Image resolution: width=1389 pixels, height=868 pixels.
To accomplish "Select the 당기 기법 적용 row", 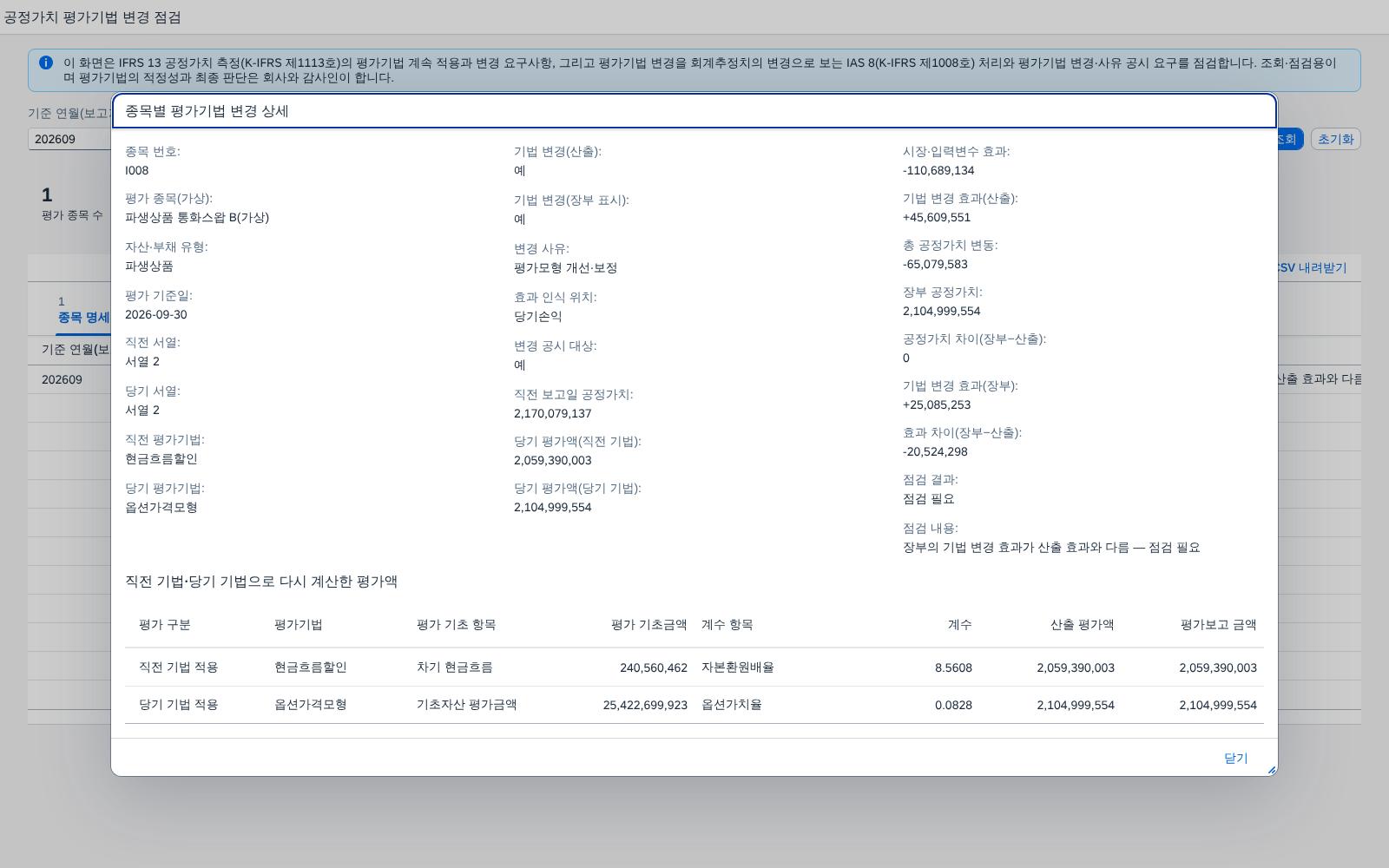I will 694,705.
